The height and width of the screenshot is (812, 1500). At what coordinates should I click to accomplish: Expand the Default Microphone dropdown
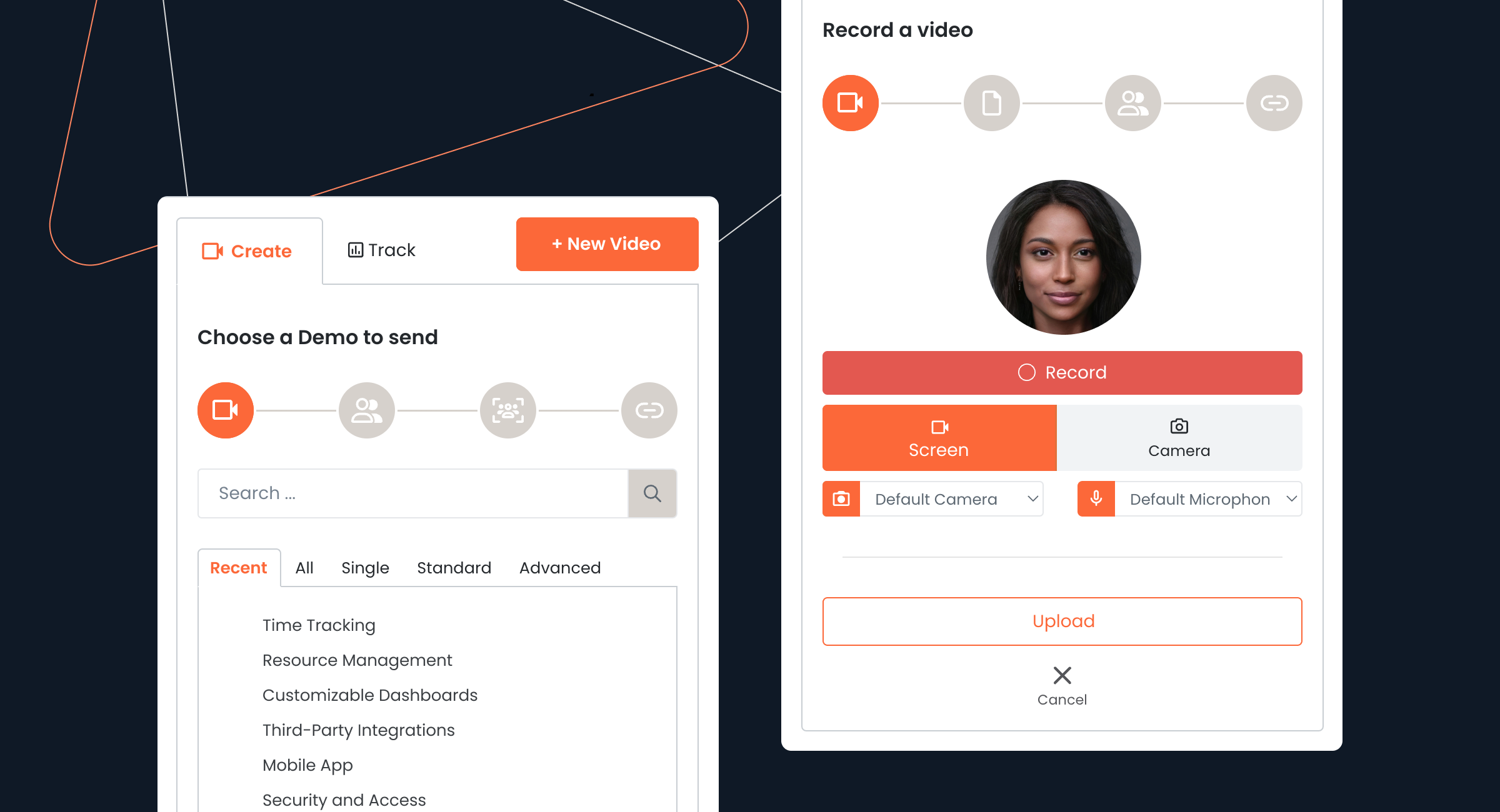click(x=1290, y=498)
